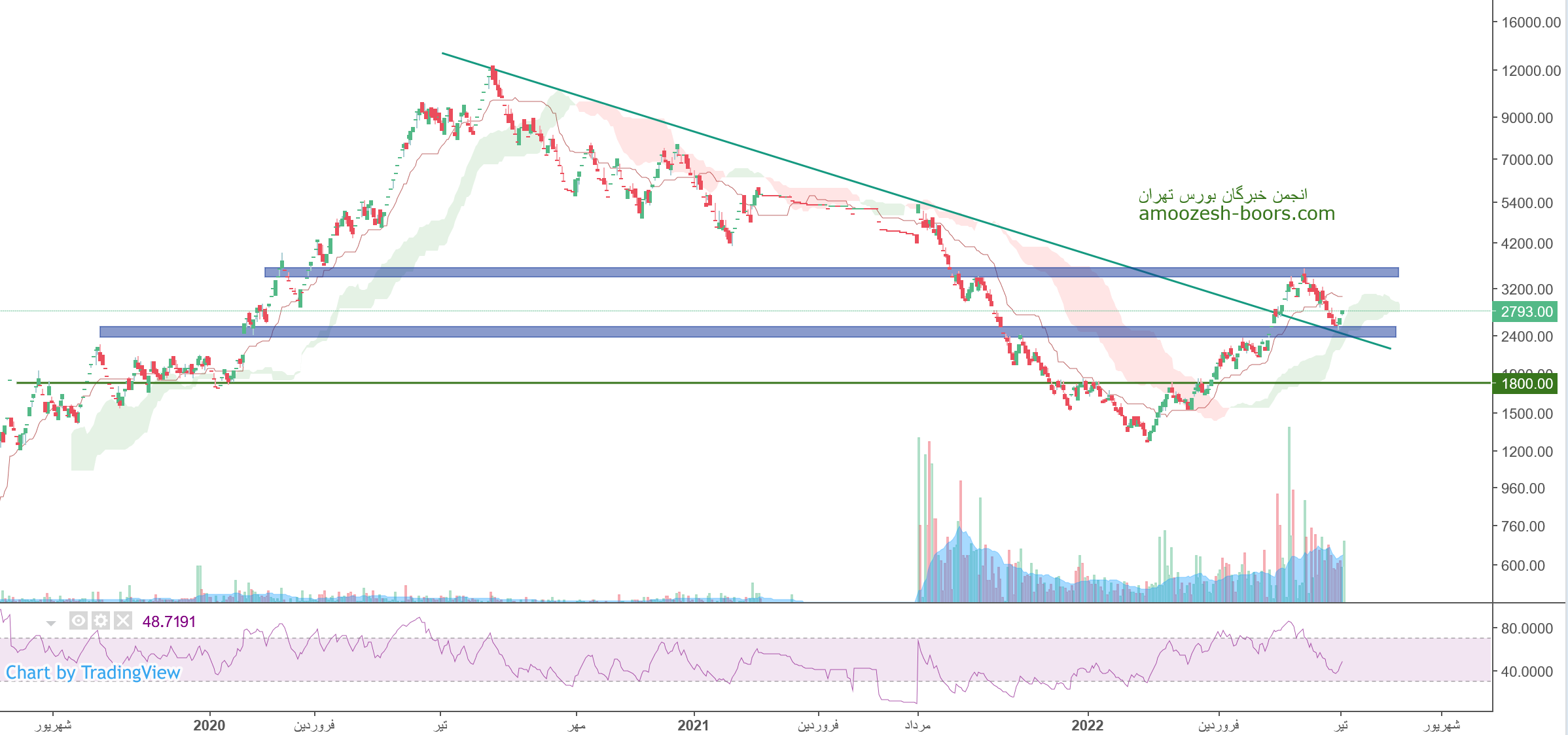The image size is (1568, 735).
Task: Open the Chart by TradingView link
Action: 93,673
